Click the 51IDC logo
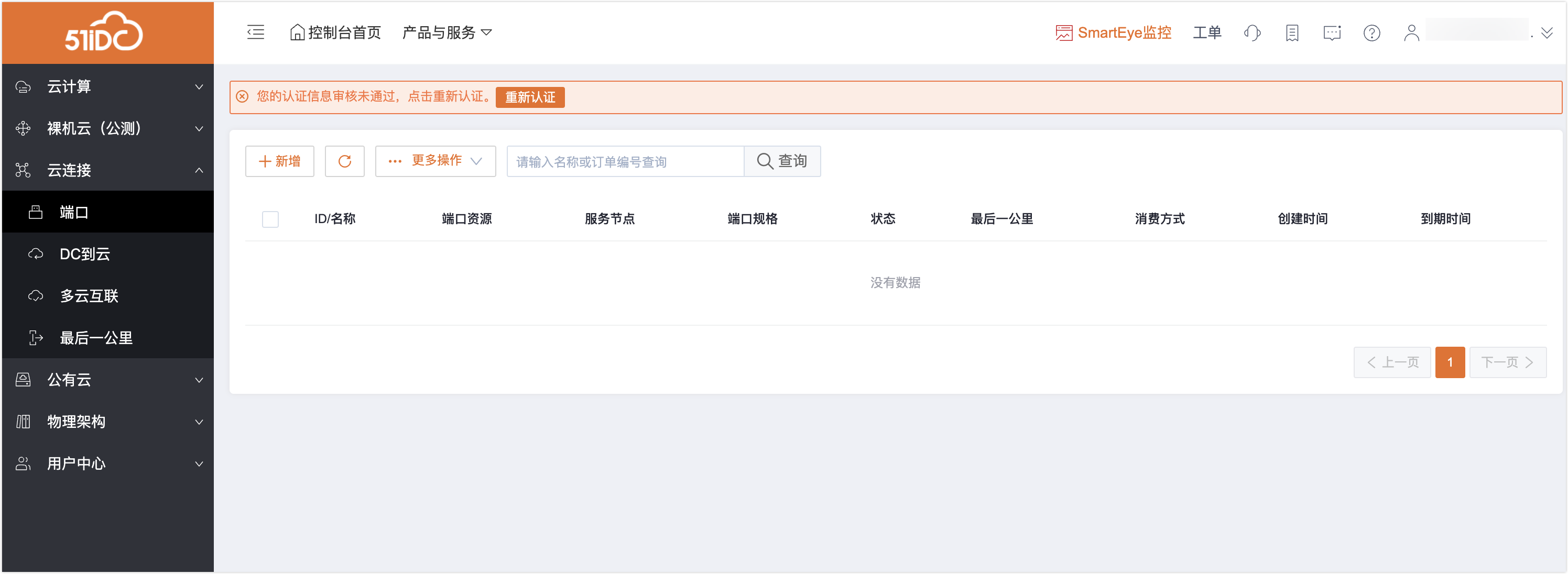1568x574 pixels. click(x=104, y=31)
